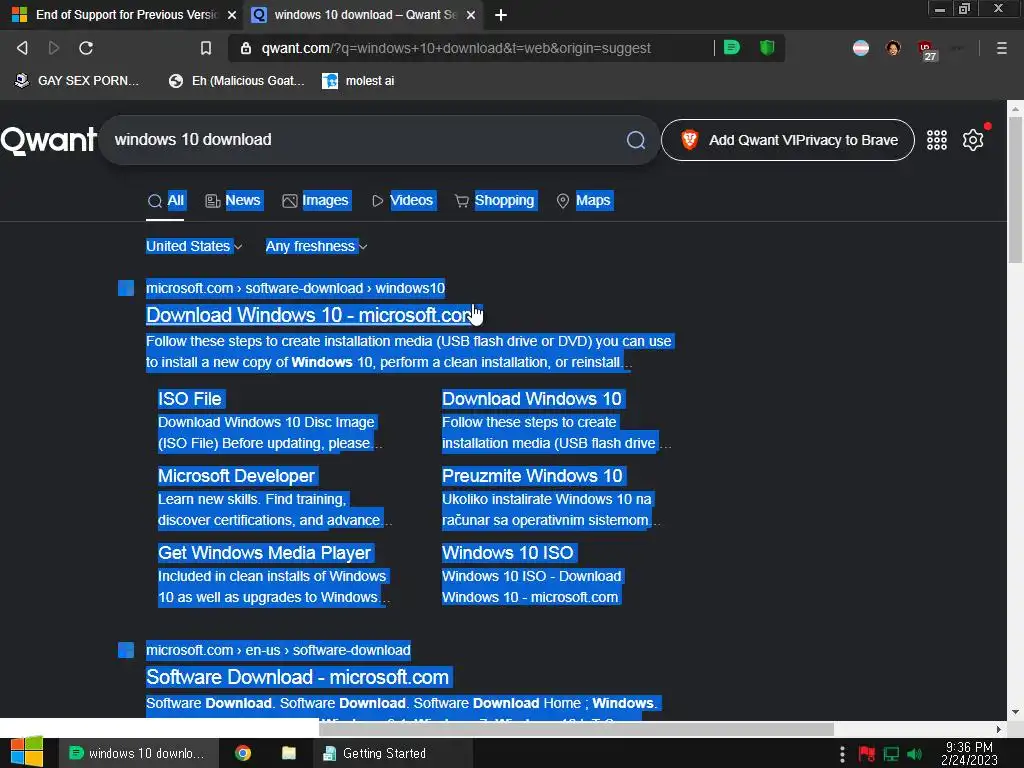Switch to News results

coord(233,200)
